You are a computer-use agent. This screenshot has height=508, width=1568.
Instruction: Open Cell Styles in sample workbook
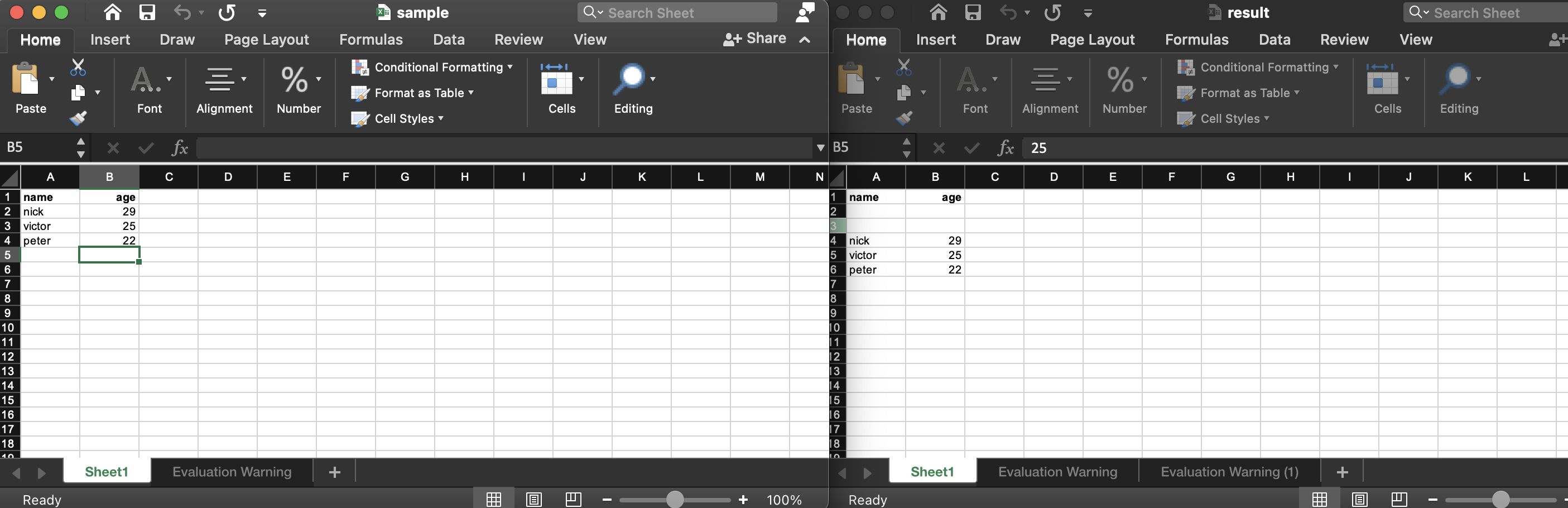pos(397,119)
